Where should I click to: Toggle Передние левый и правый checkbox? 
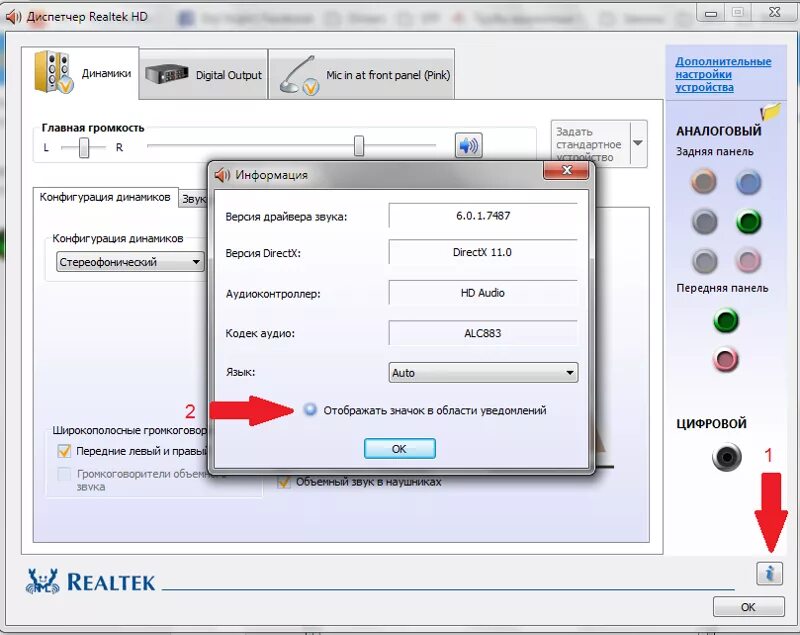pyautogui.click(x=64, y=451)
